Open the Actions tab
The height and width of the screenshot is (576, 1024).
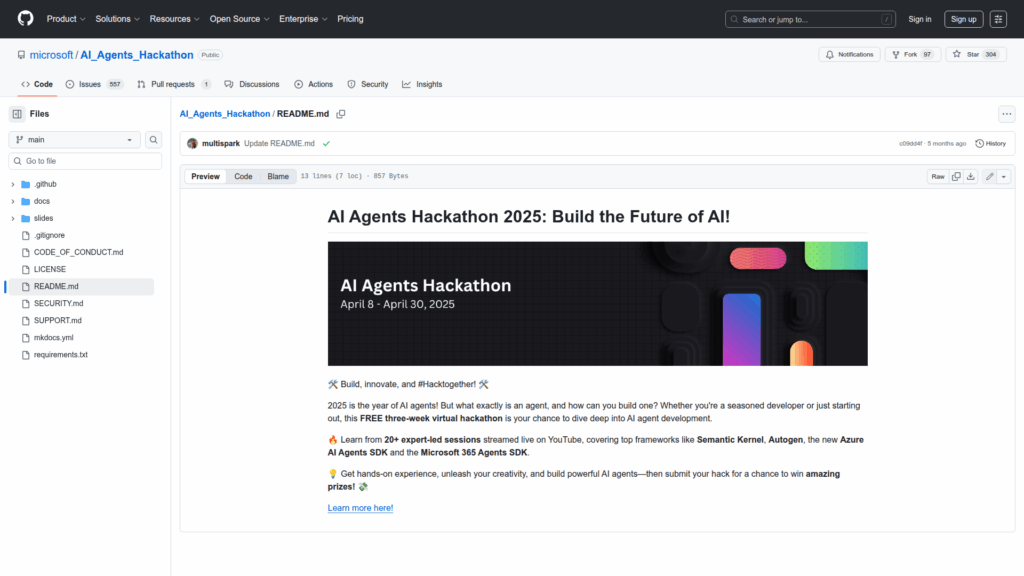point(313,84)
